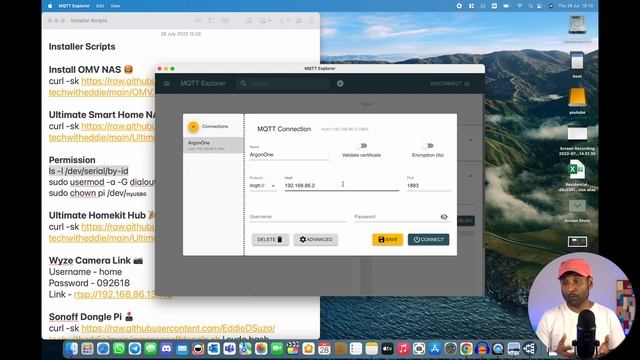Viewport: 640px width, 360px height.
Task: Open Photos from the dock
Action: tap(261, 349)
